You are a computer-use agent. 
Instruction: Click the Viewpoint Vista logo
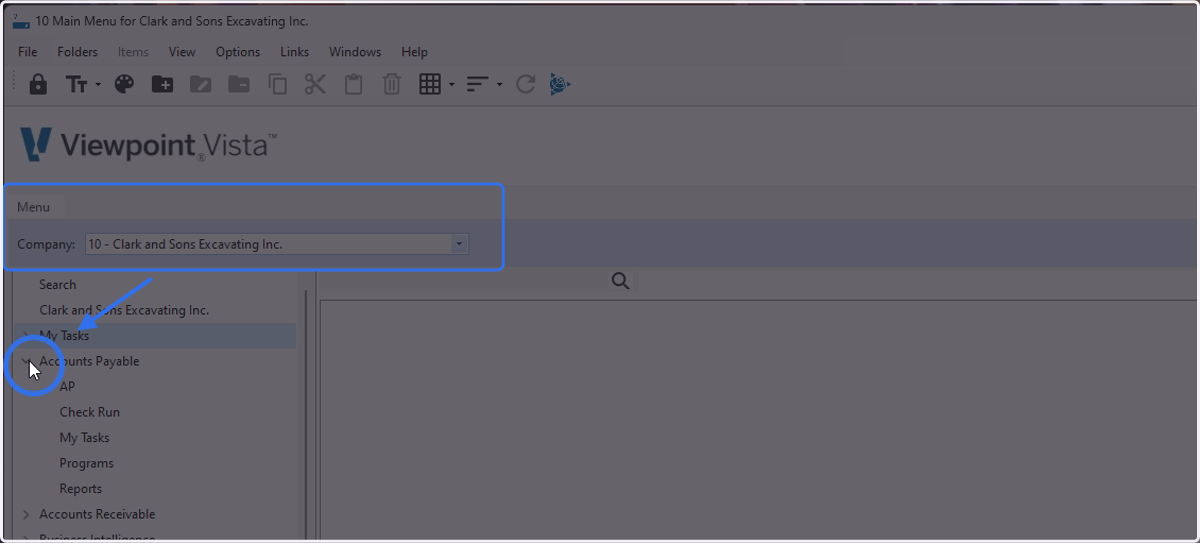click(x=148, y=145)
